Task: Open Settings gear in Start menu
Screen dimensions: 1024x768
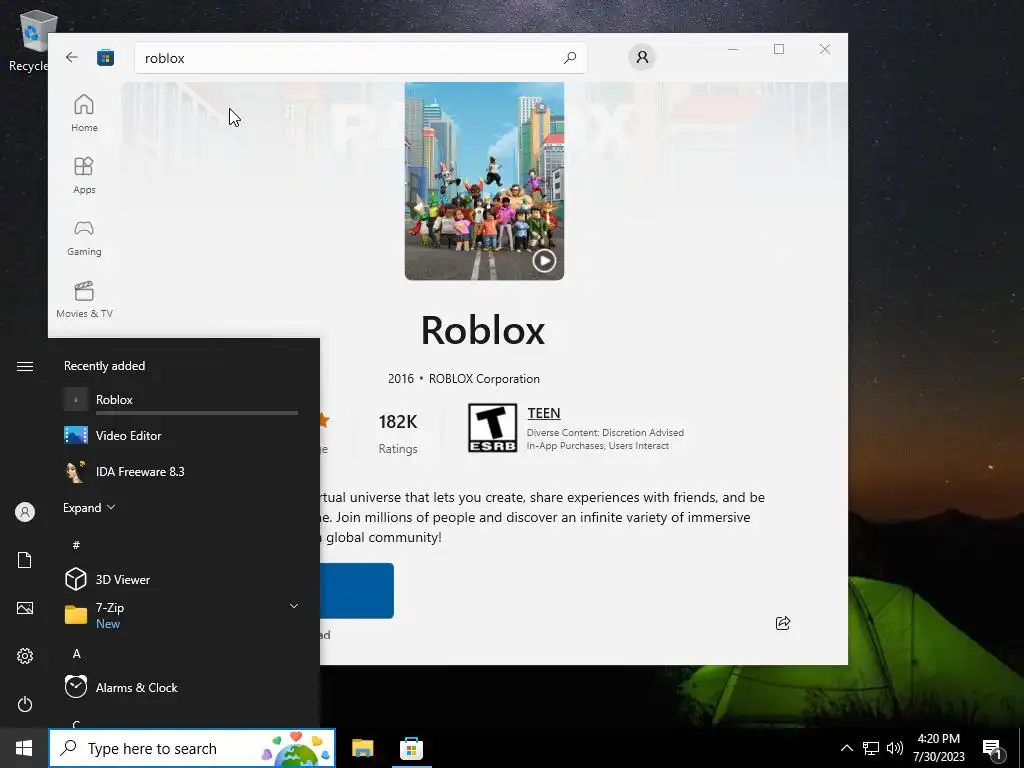Action: point(25,656)
